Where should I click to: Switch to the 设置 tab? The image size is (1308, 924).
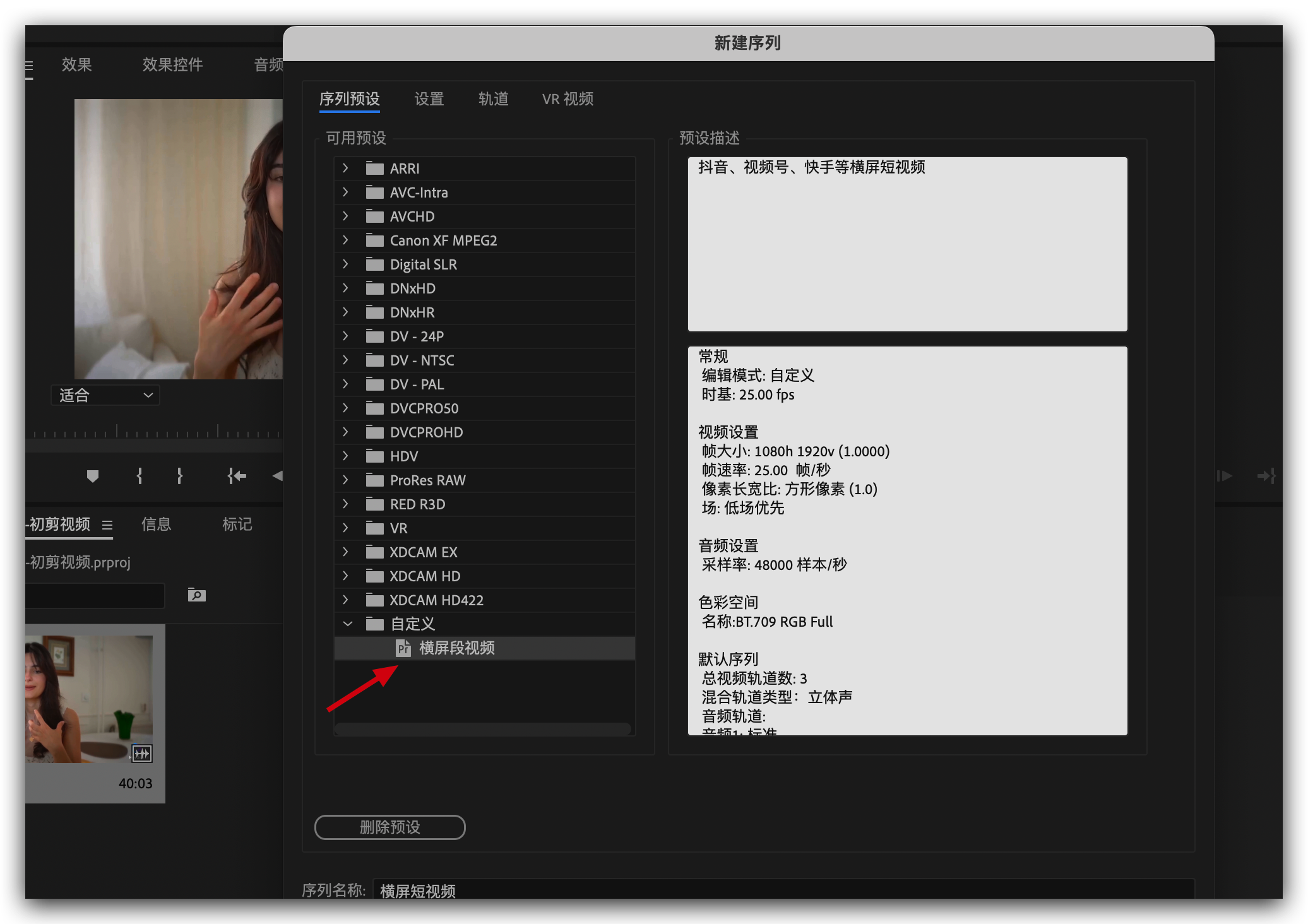pyautogui.click(x=429, y=99)
